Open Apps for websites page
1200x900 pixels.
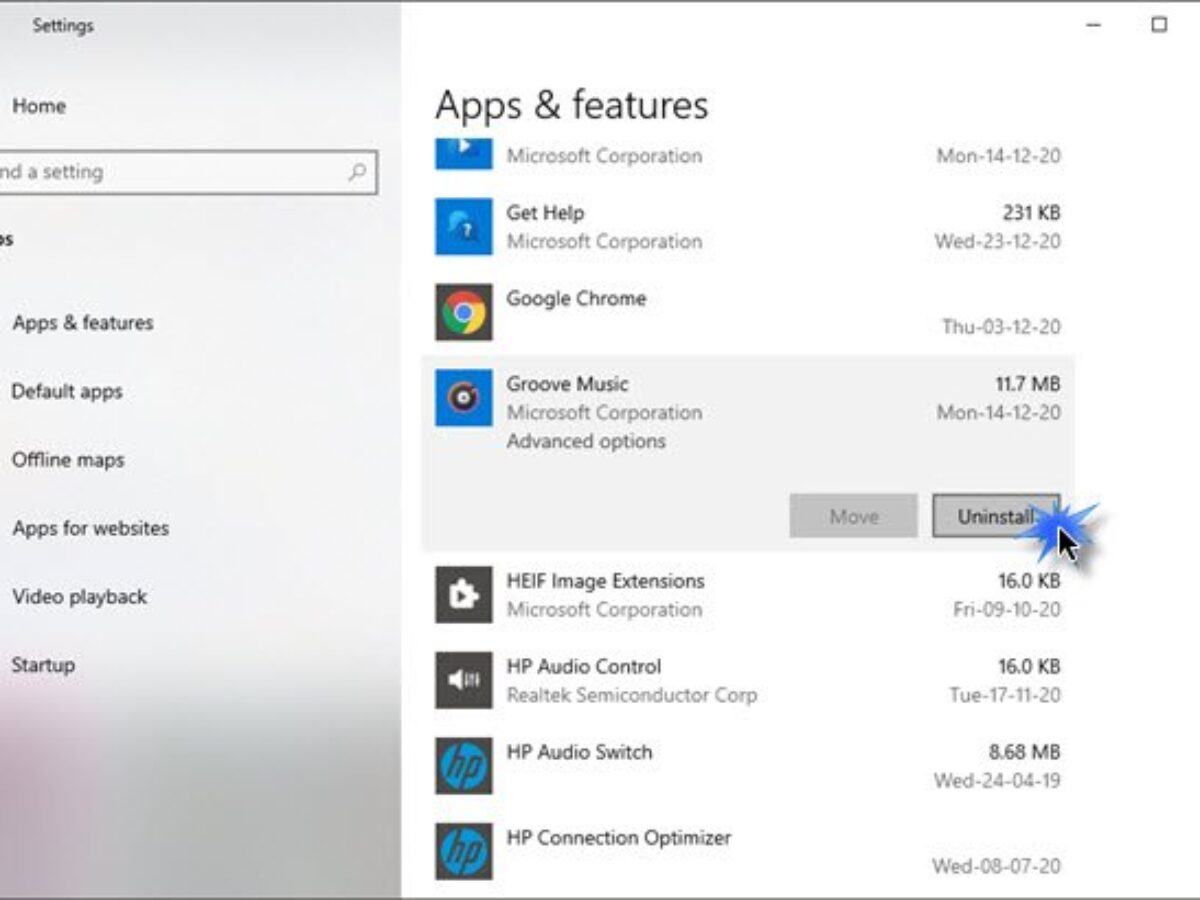(x=91, y=528)
